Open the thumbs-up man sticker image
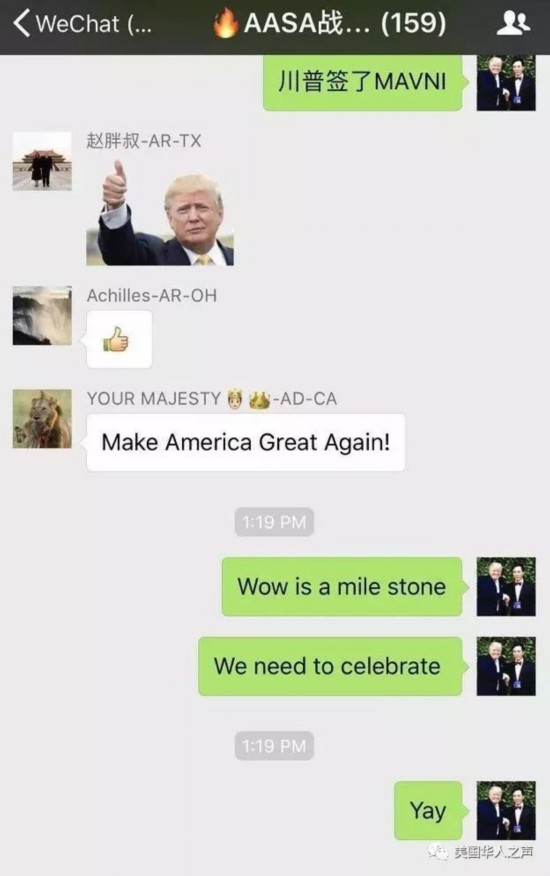Viewport: 550px width, 876px height. (160, 212)
